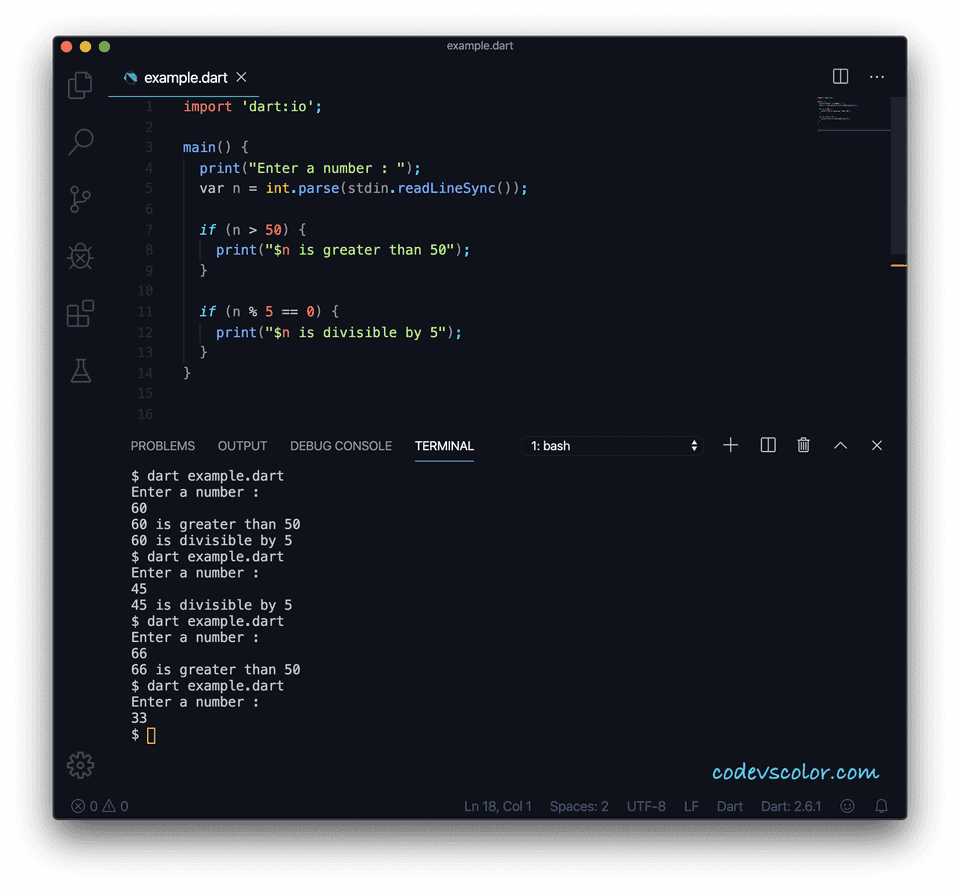
Task: Open the Extensions view icon
Action: coord(80,314)
